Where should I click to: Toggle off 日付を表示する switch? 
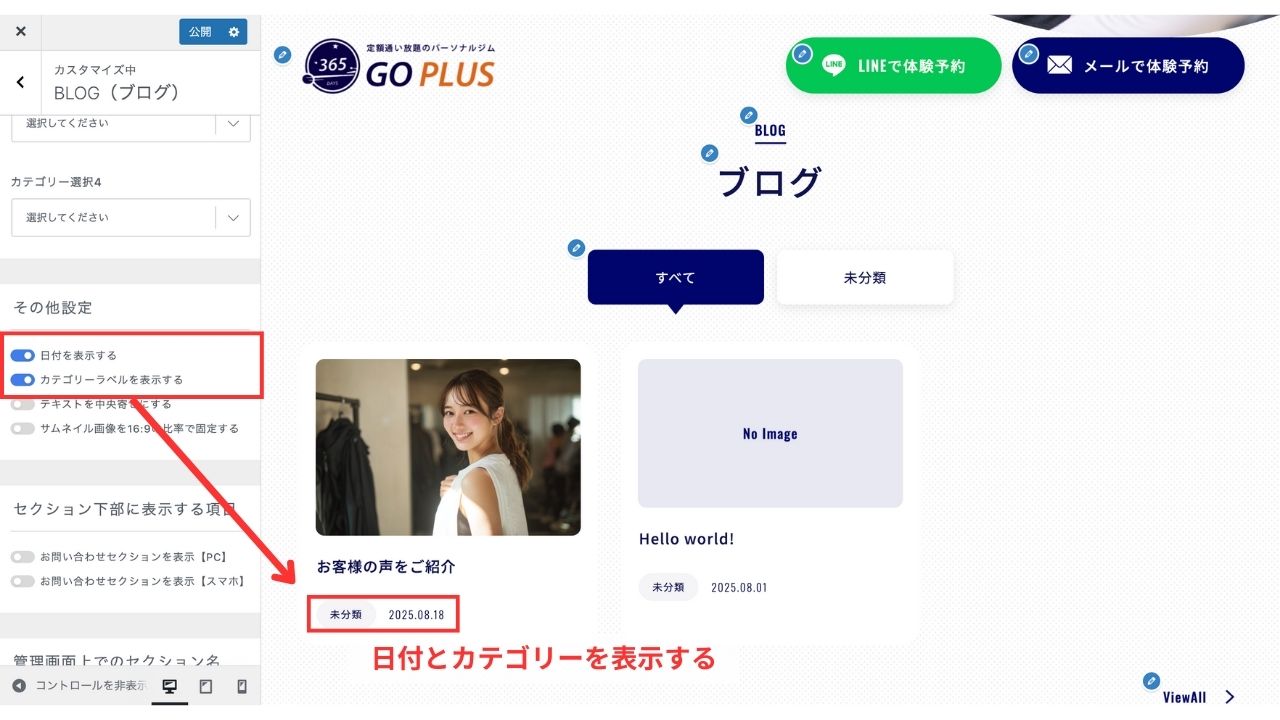tap(23, 355)
